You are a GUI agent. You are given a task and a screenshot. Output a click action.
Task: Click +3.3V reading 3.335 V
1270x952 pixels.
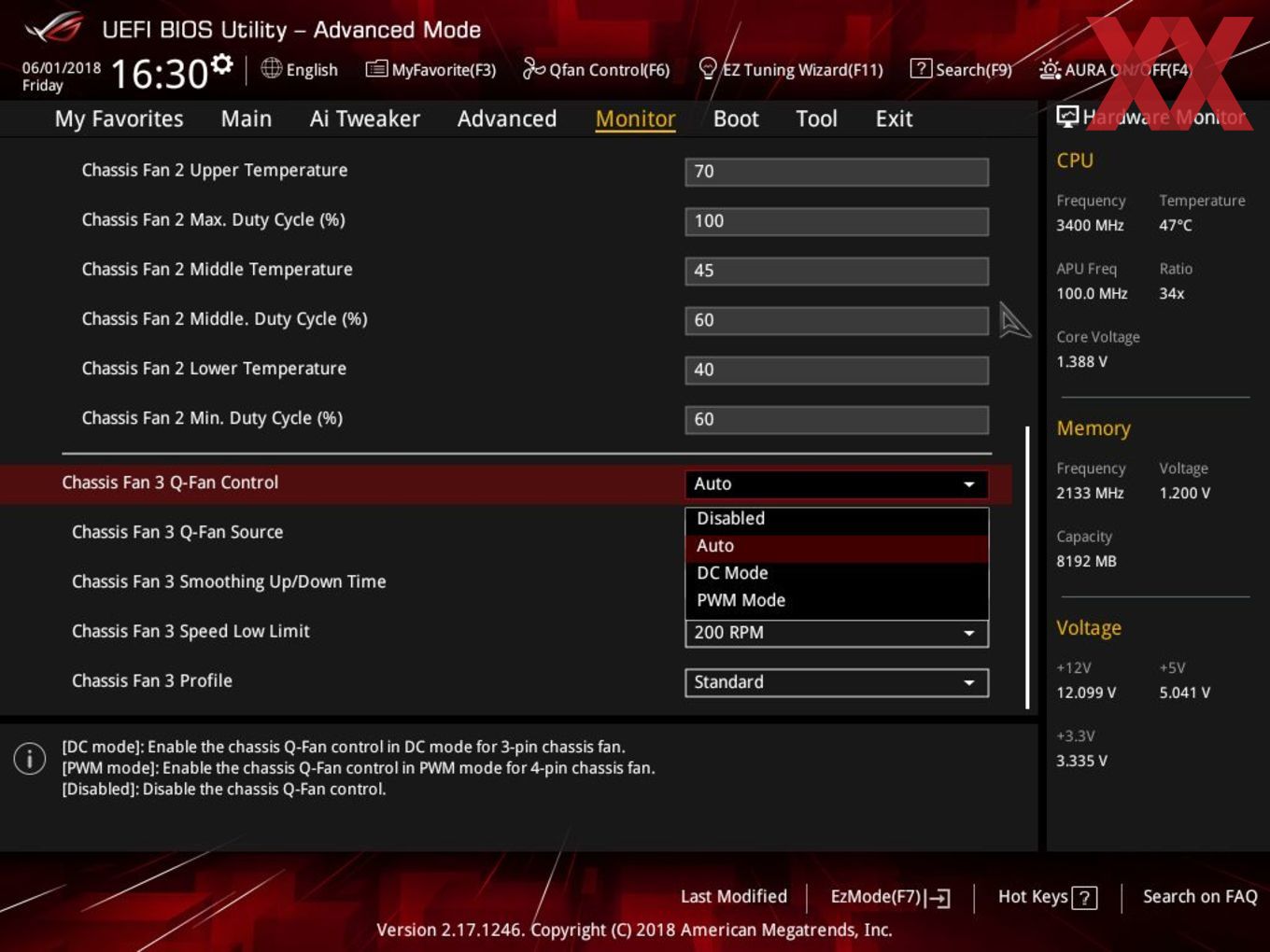click(x=1081, y=762)
